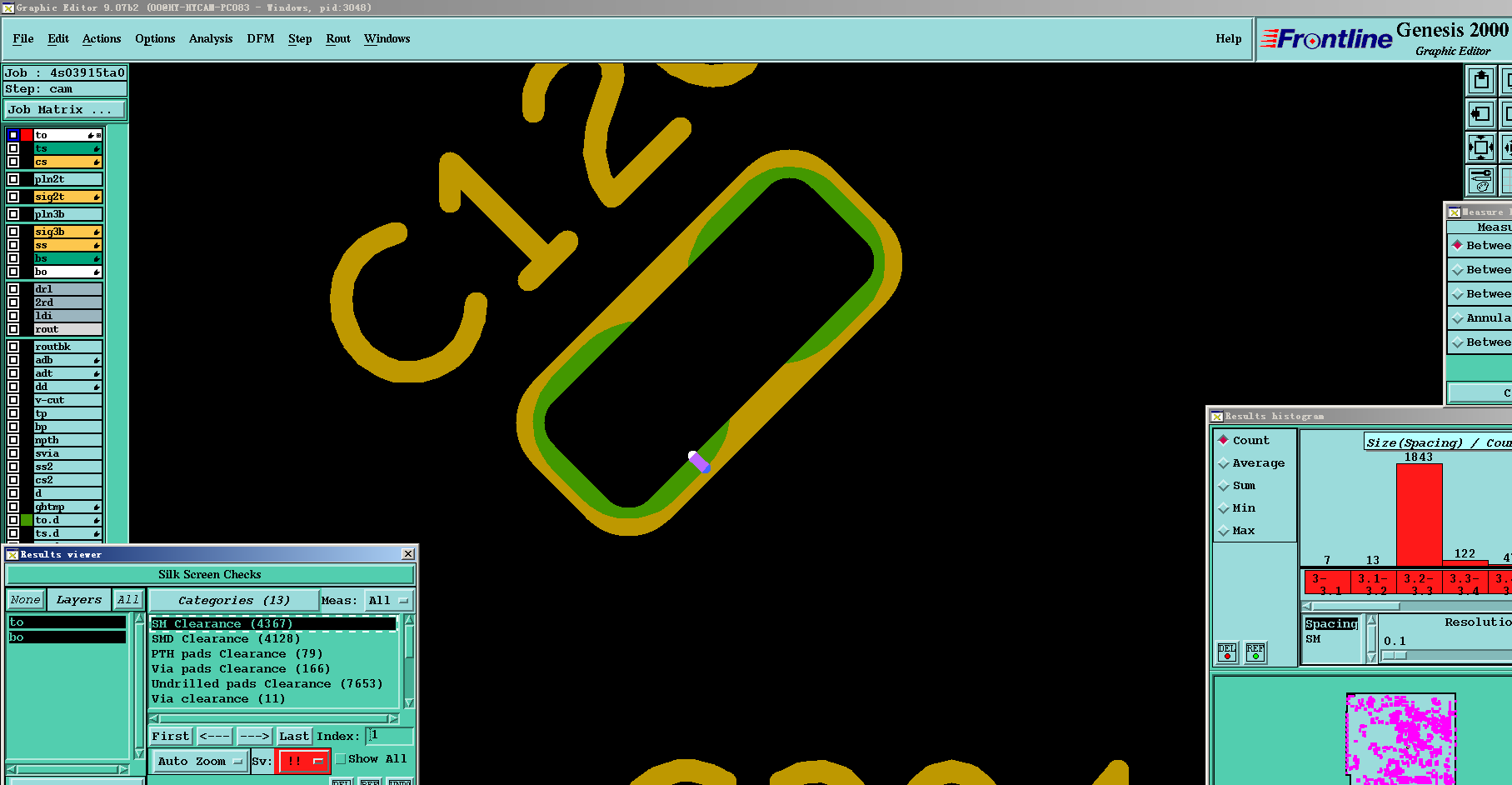Click the green color box of layer 'to.d'
Image resolution: width=1512 pixels, height=785 pixels.
tap(27, 520)
